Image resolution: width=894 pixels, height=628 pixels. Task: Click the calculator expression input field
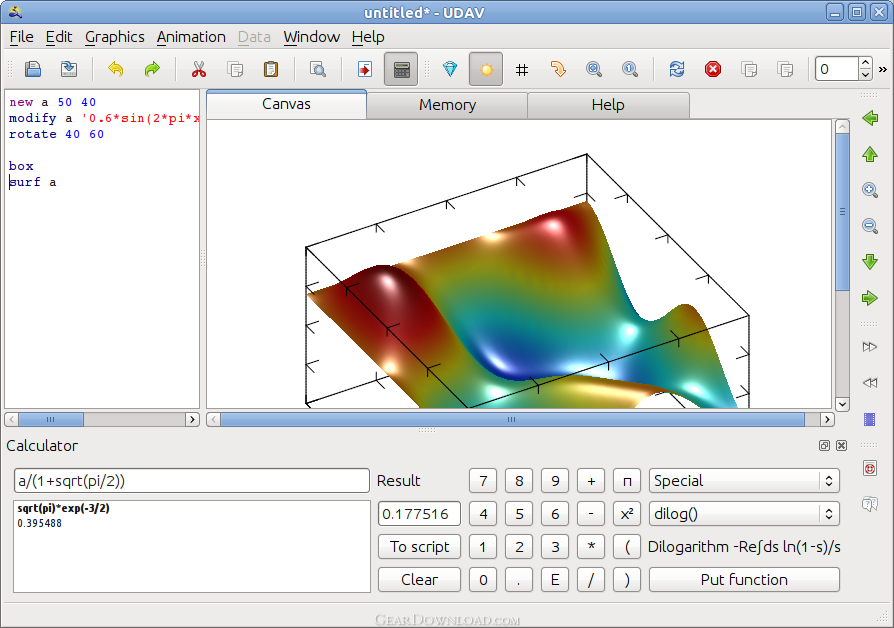[x=192, y=481]
